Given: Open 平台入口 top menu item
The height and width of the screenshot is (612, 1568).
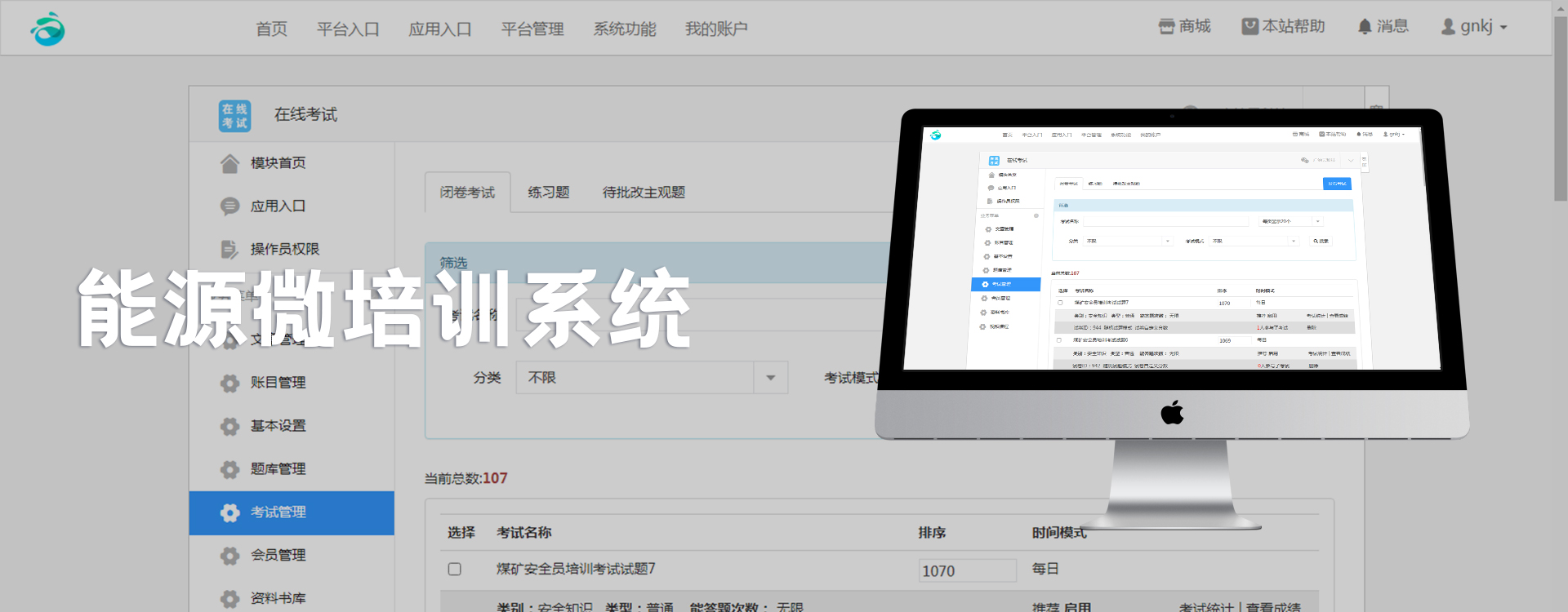Looking at the screenshot, I should [x=348, y=29].
